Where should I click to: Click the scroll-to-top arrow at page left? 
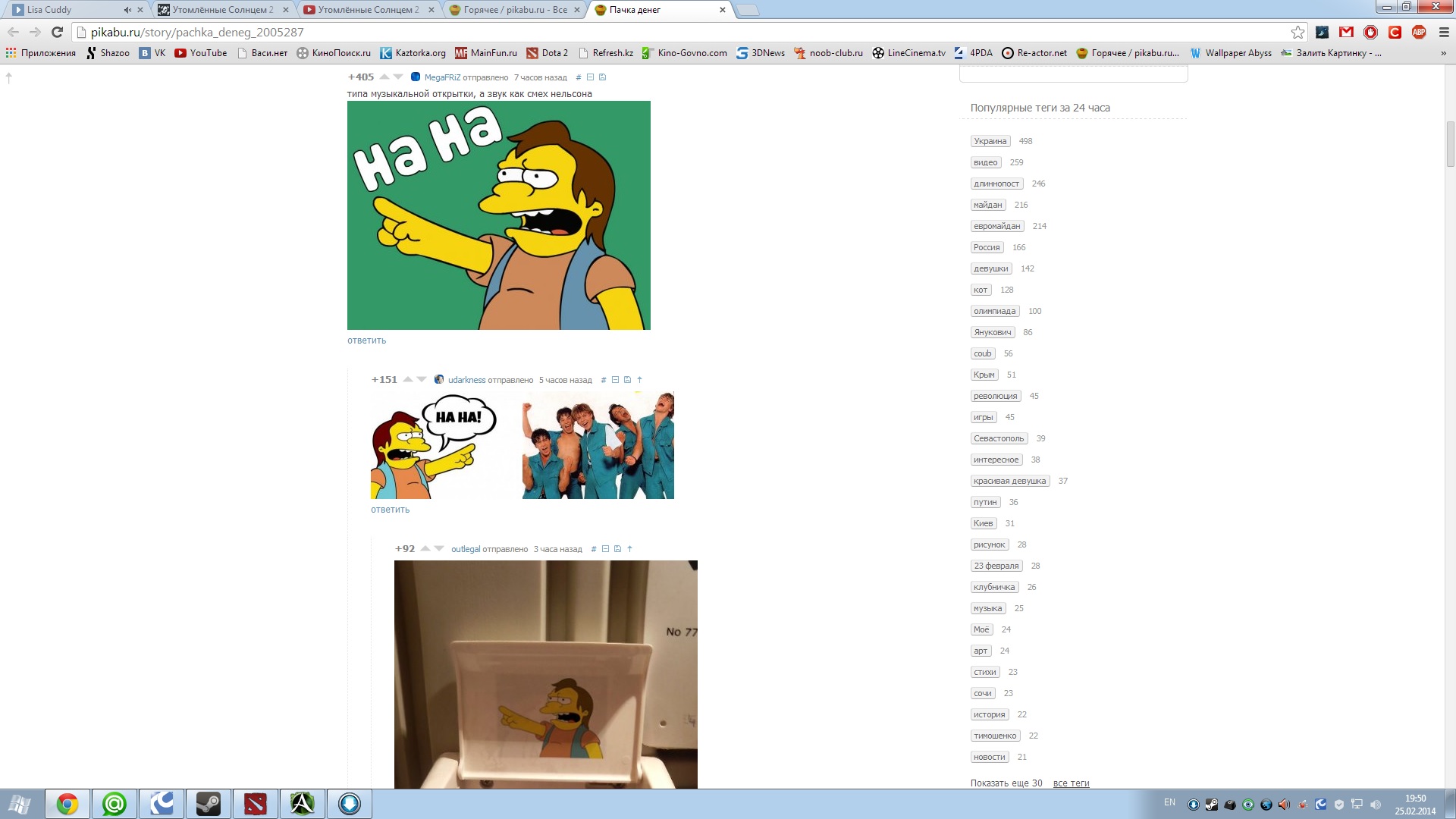(9, 77)
